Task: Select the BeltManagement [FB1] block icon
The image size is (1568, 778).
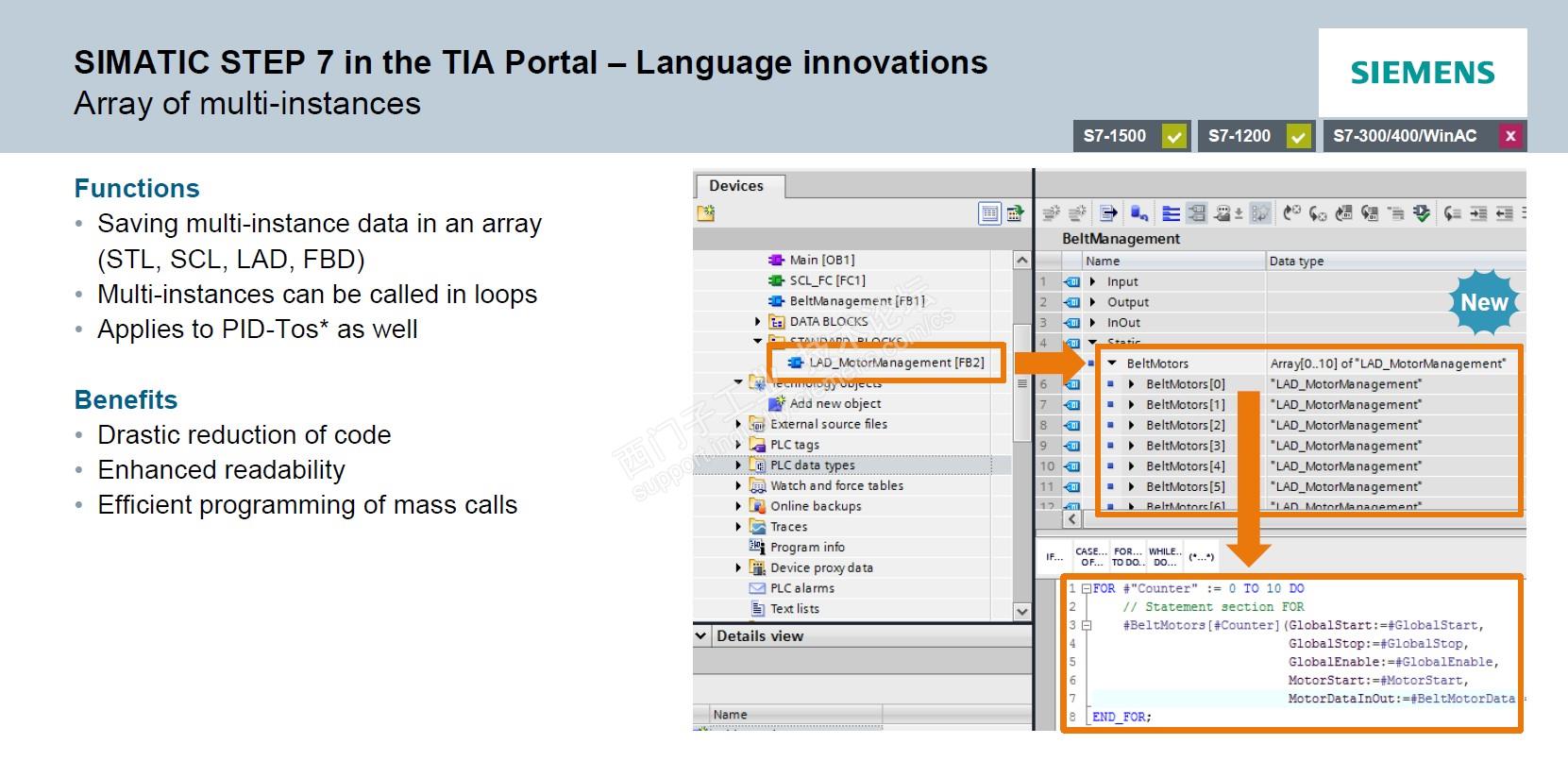Action: (x=776, y=301)
